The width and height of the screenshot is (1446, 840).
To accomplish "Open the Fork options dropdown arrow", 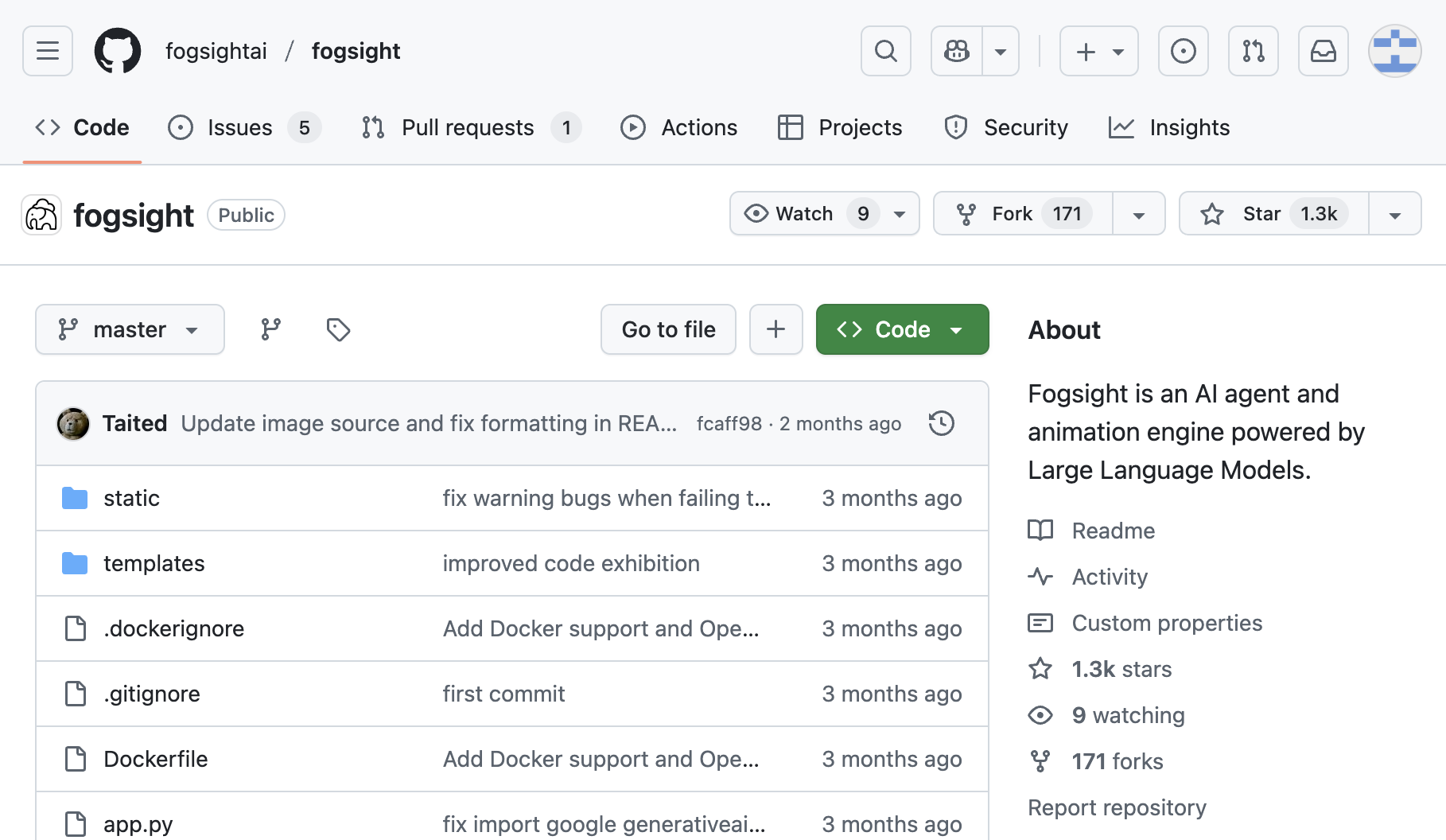I will (1138, 214).
